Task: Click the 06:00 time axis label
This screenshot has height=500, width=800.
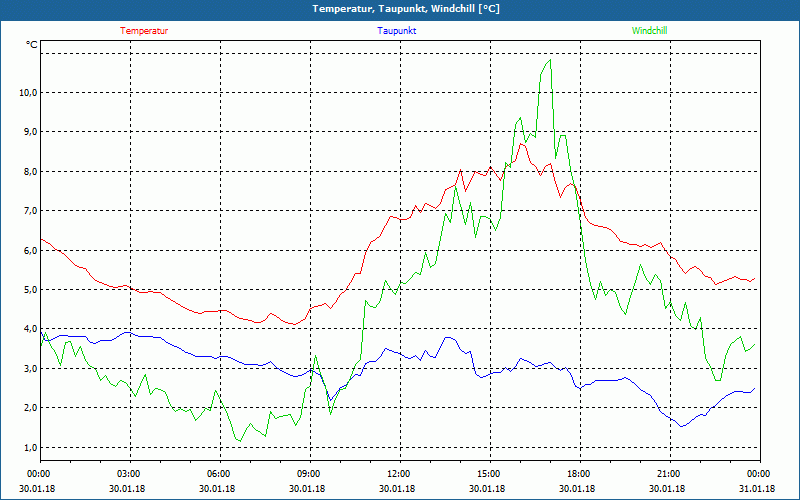Action: click(x=216, y=474)
